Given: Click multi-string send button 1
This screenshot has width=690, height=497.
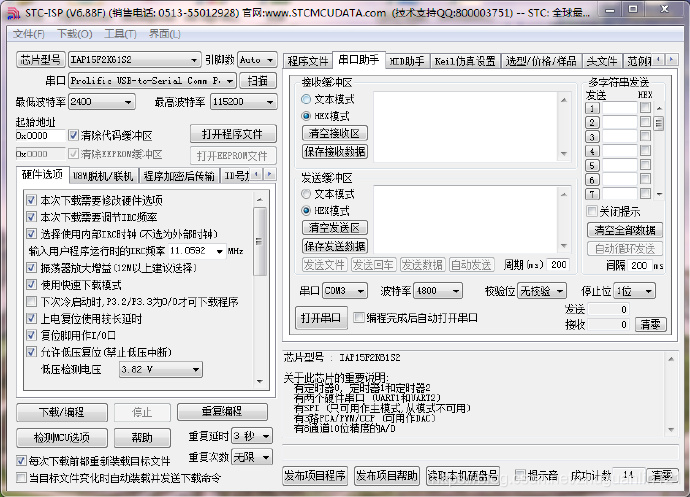Looking at the screenshot, I should click(592, 108).
